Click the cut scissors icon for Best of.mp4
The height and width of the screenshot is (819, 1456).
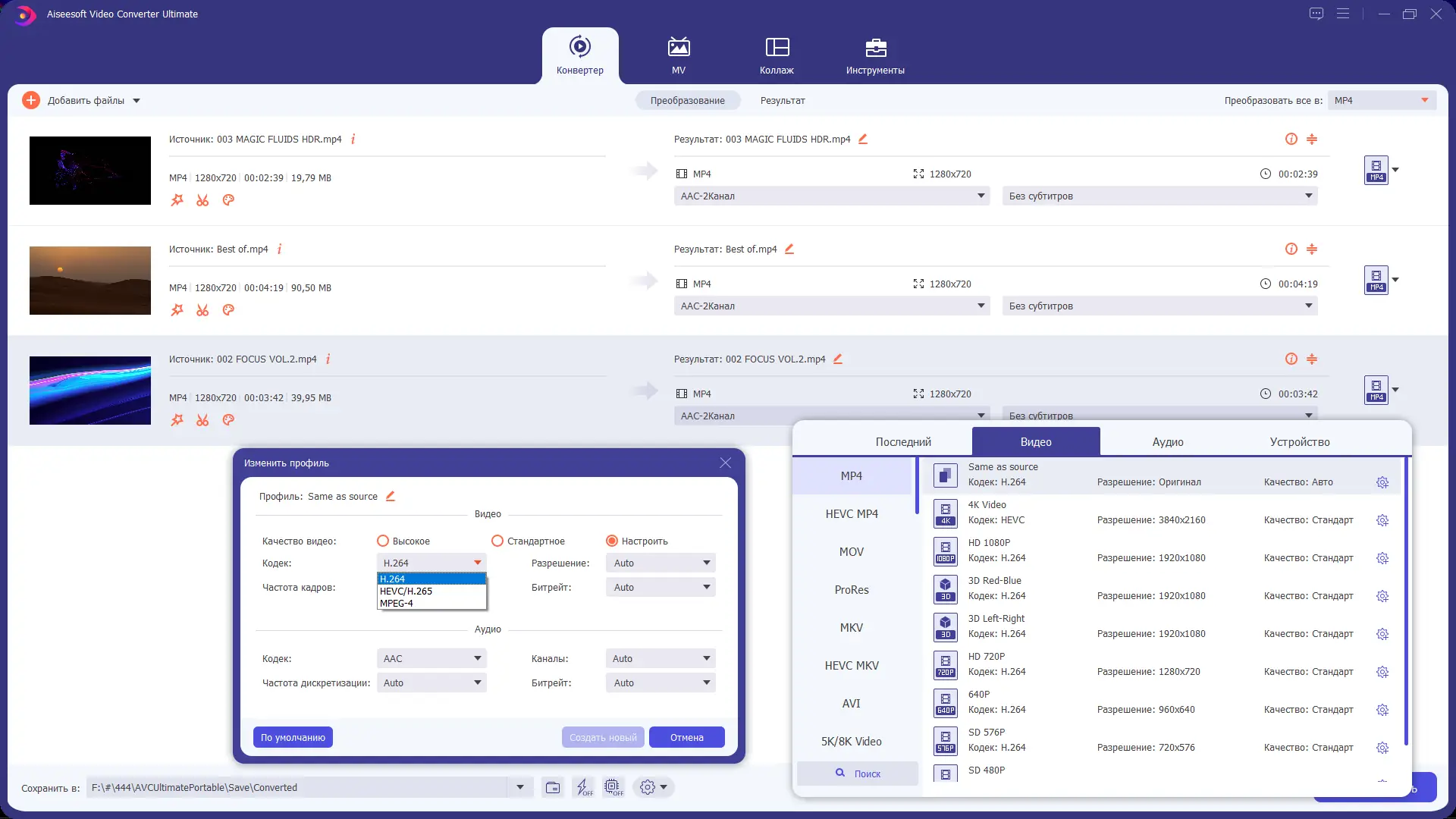[202, 310]
